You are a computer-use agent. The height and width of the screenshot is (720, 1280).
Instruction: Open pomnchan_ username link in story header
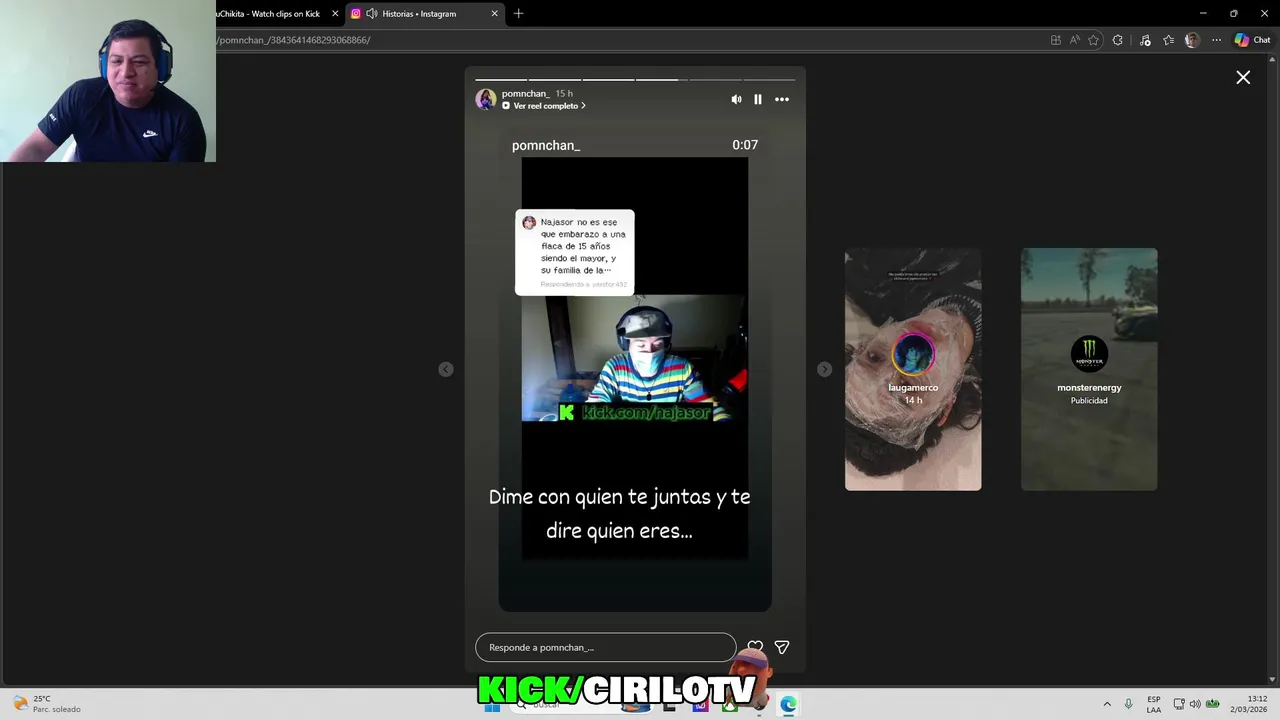point(525,93)
